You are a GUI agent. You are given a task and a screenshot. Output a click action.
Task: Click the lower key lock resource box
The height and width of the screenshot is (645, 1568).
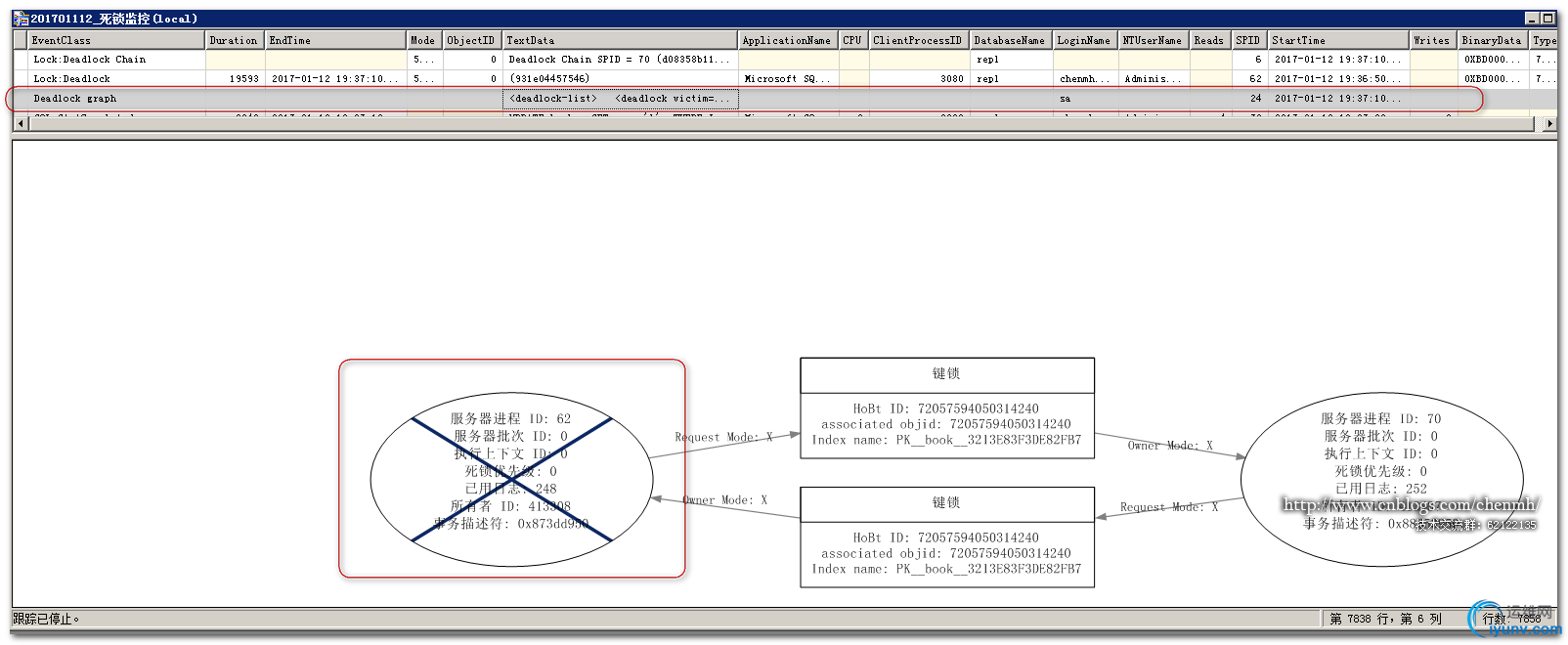coord(946,537)
